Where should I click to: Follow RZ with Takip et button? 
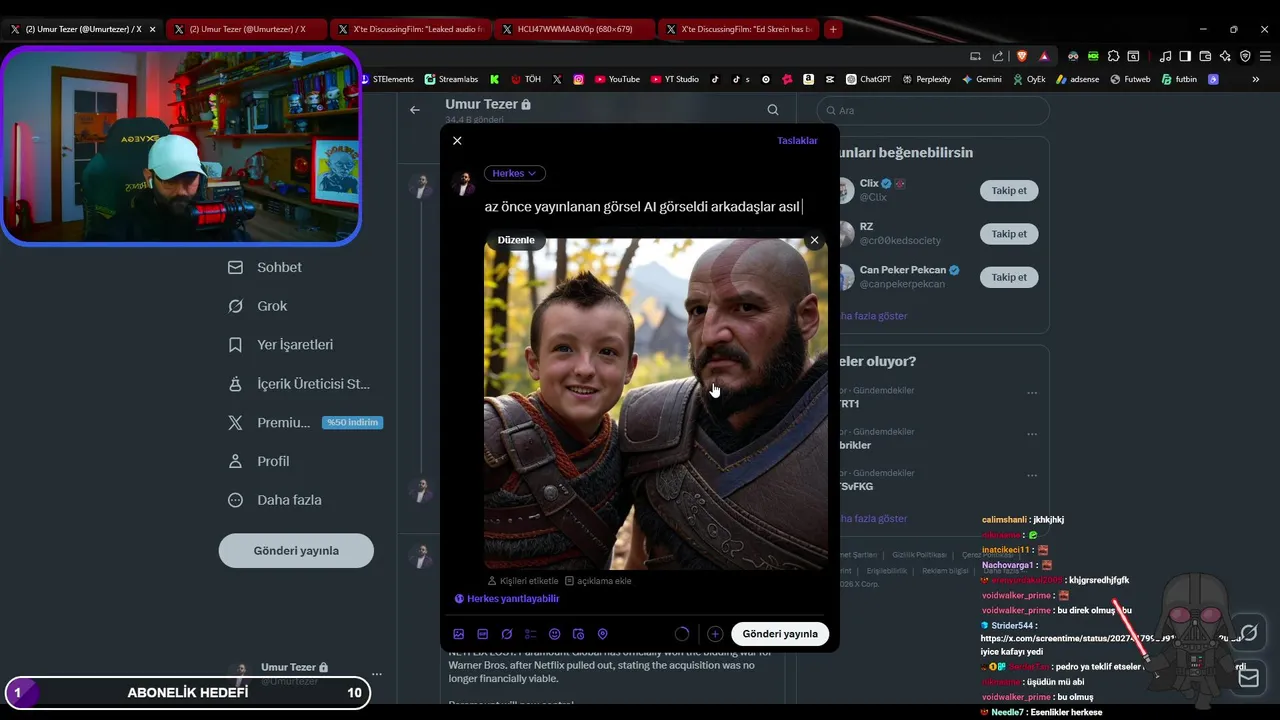tap(1009, 234)
